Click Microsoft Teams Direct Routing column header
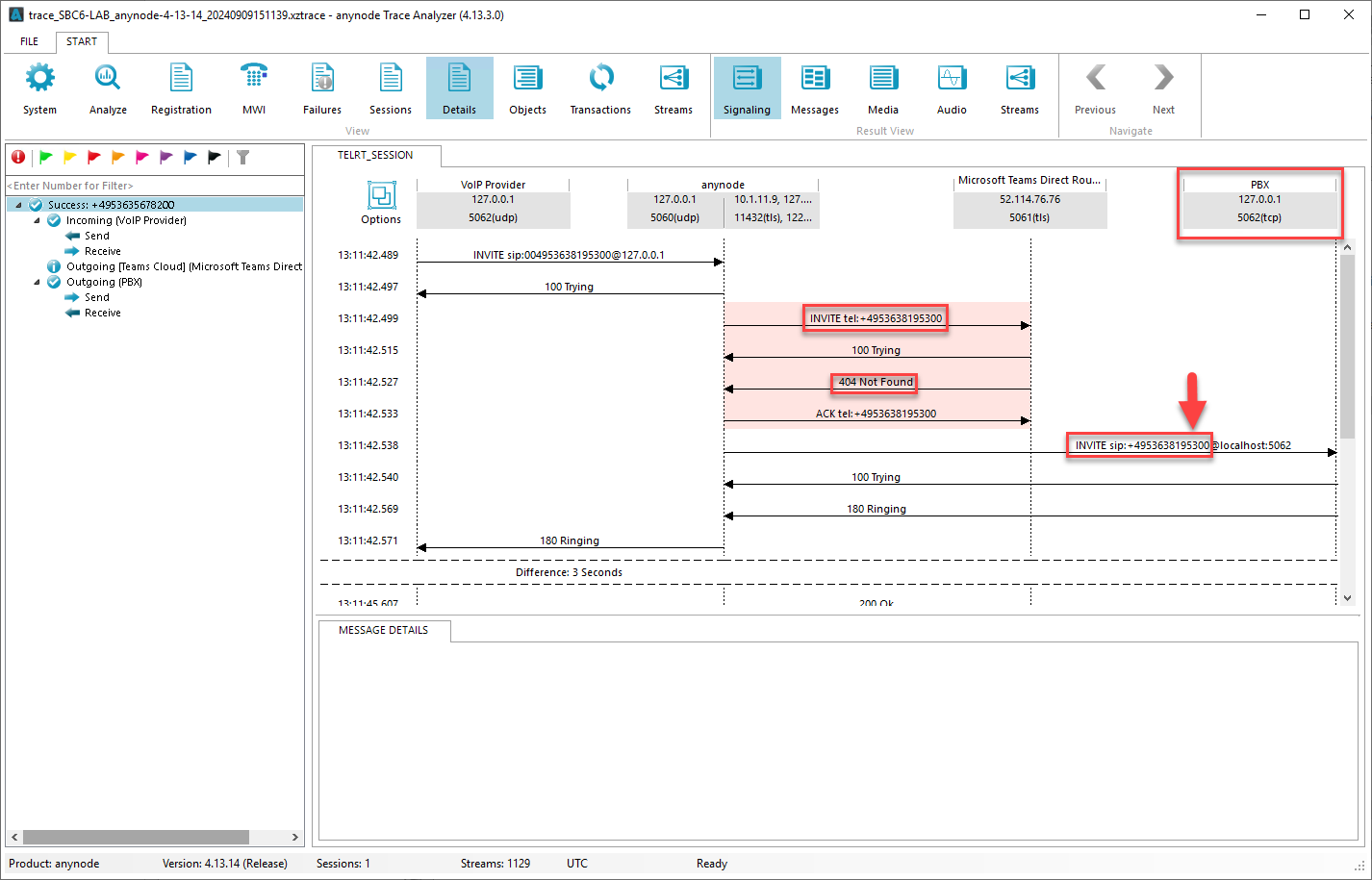Image resolution: width=1372 pixels, height=880 pixels. coord(1029,201)
